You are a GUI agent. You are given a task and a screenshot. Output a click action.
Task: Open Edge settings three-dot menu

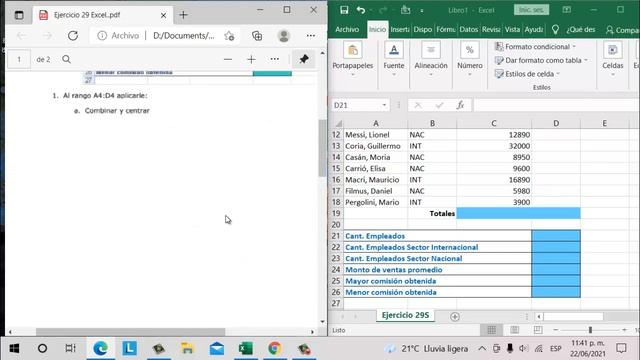(311, 36)
